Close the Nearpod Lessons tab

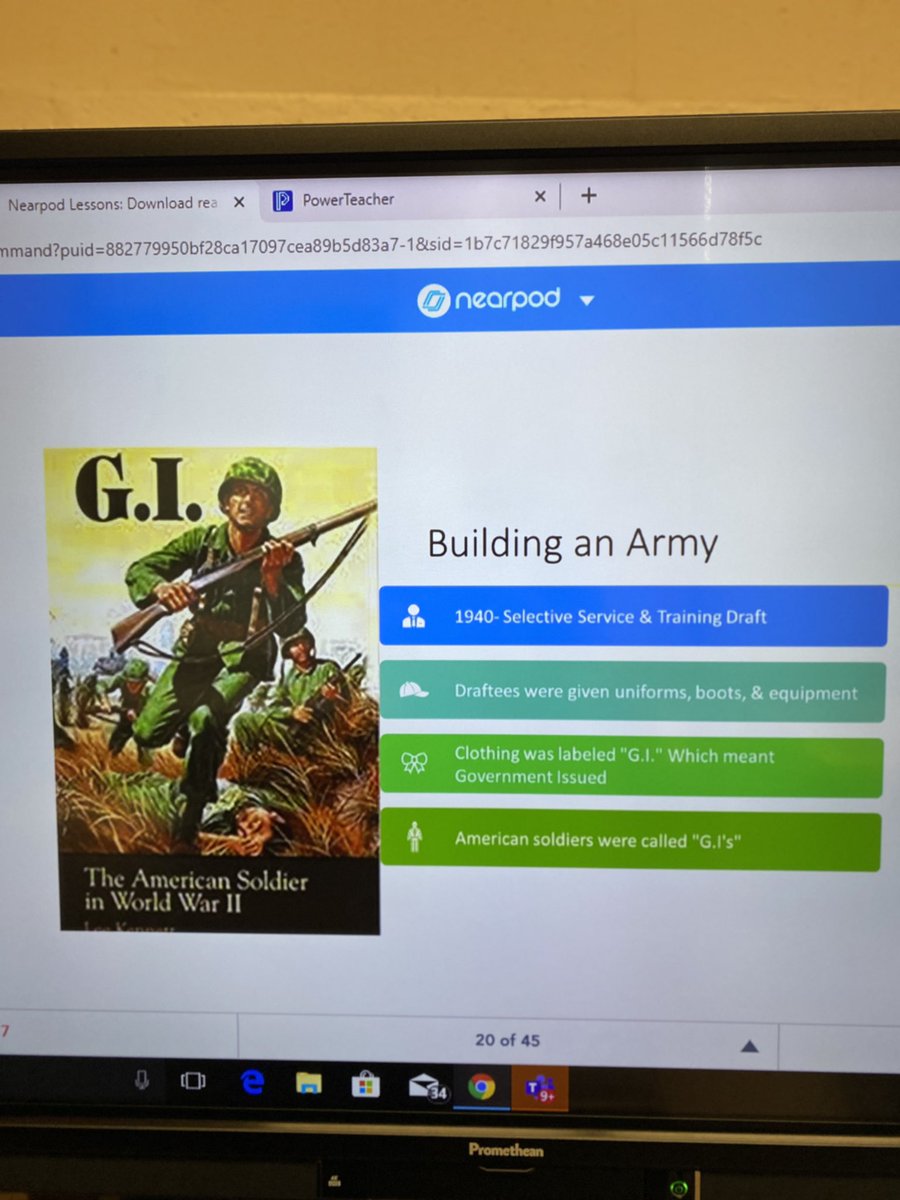pyautogui.click(x=238, y=202)
